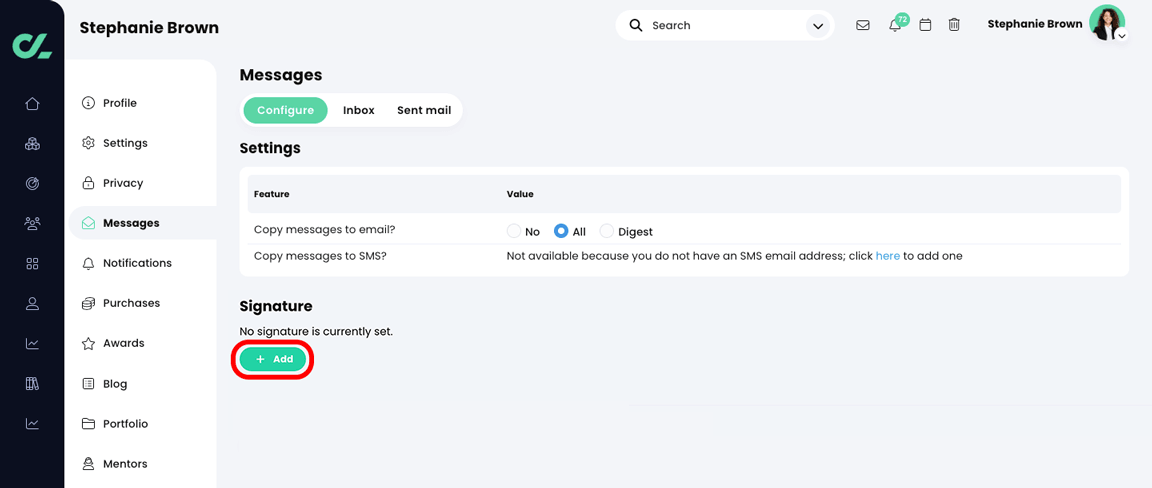Click the Feature column header

[271, 195]
